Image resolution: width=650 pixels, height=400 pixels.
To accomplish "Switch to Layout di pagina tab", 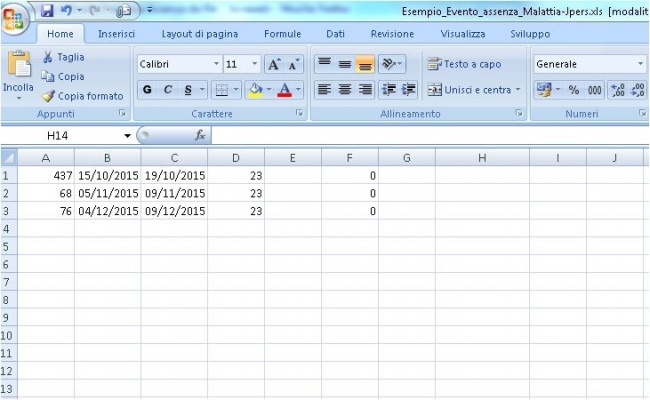I will [200, 34].
